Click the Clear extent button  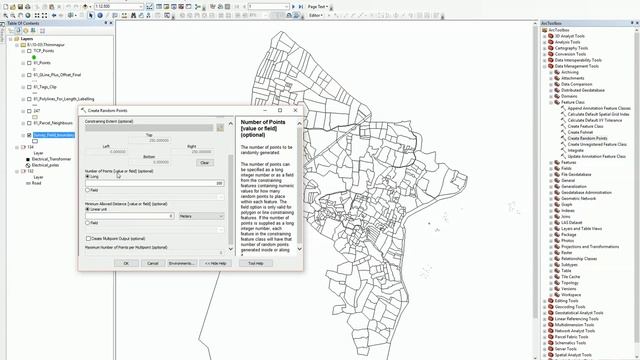coord(204,162)
